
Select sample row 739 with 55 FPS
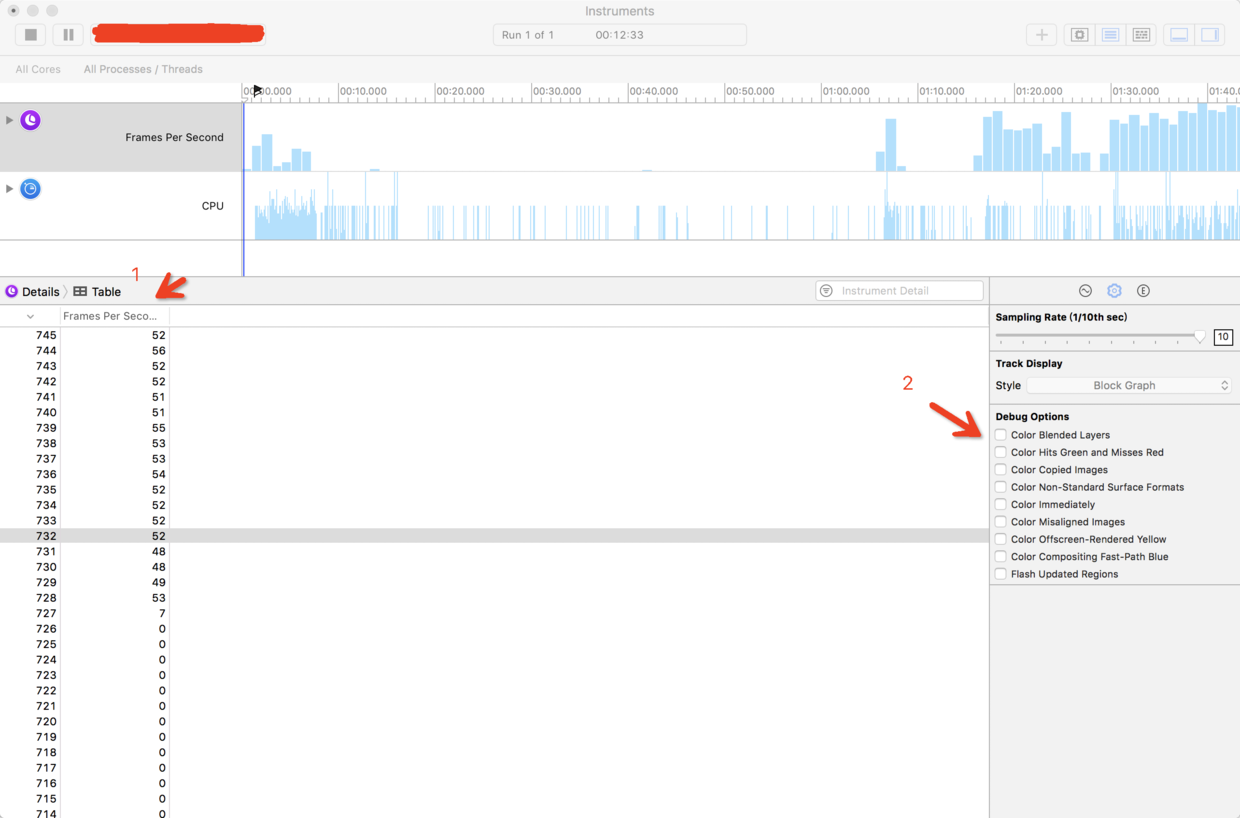[494, 428]
